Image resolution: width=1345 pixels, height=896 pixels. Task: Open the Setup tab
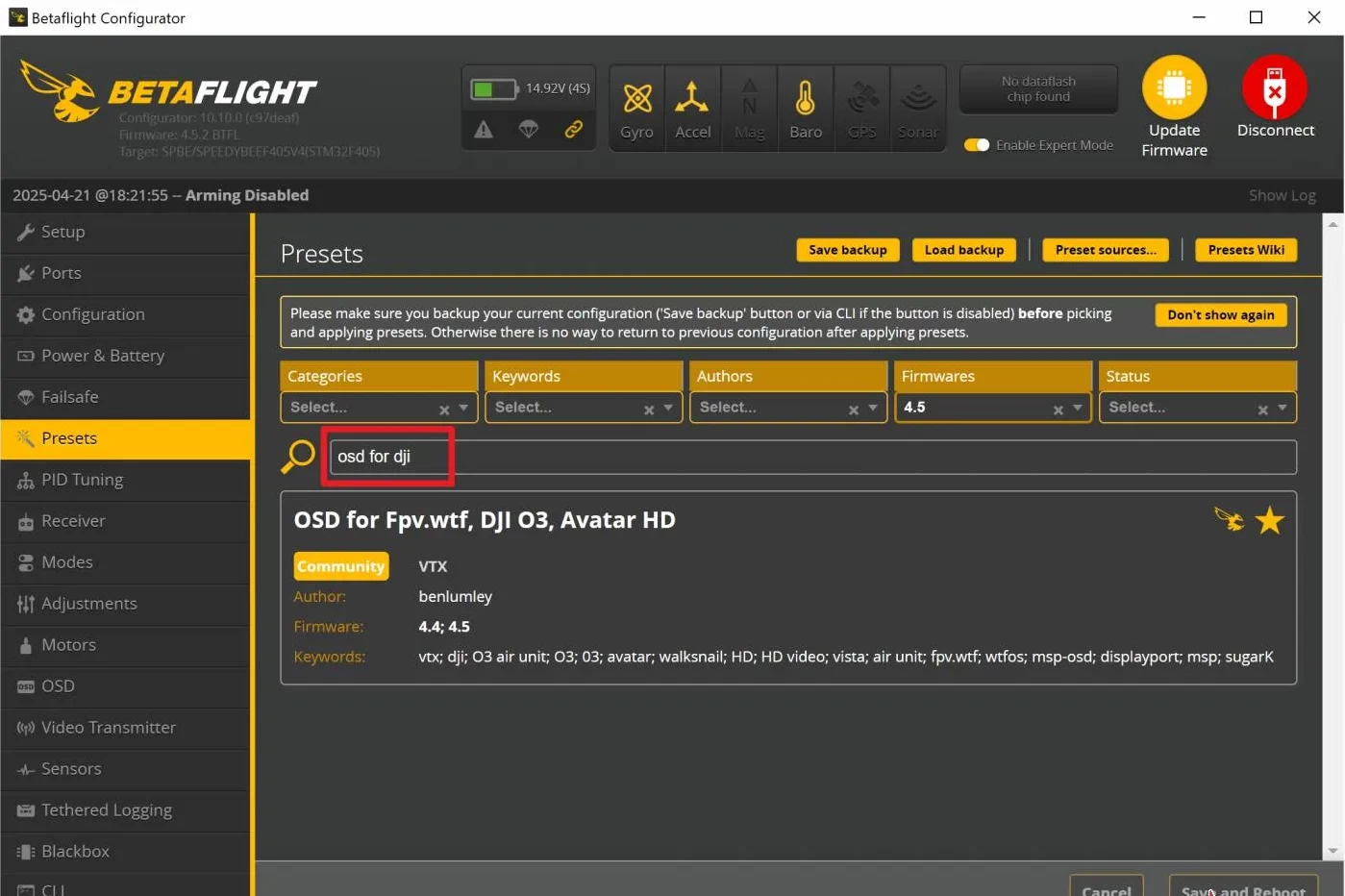point(126,232)
